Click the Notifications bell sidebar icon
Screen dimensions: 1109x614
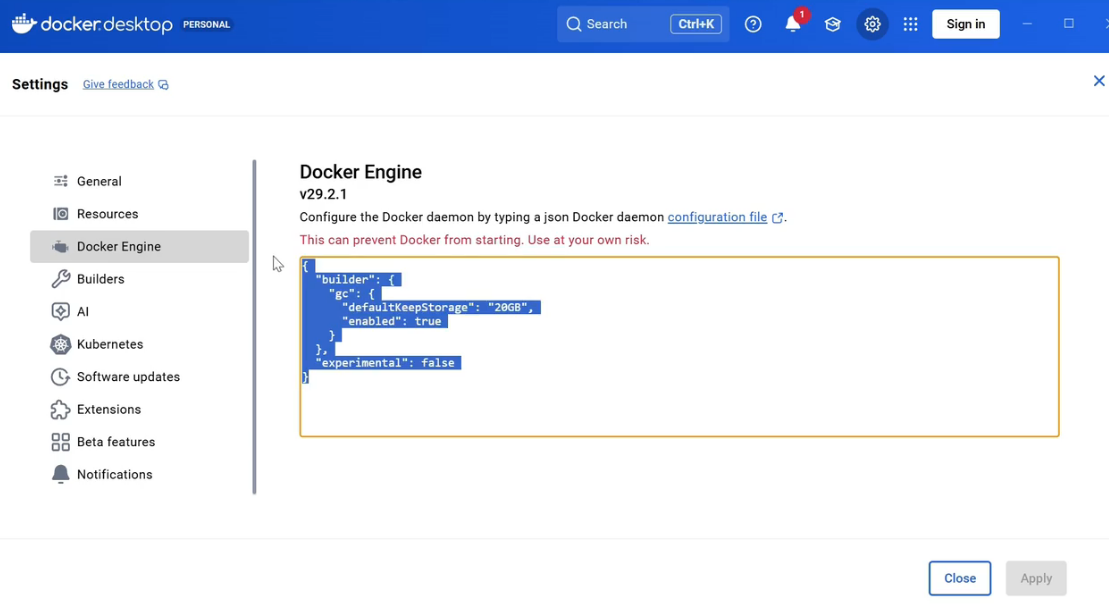[x=61, y=474]
